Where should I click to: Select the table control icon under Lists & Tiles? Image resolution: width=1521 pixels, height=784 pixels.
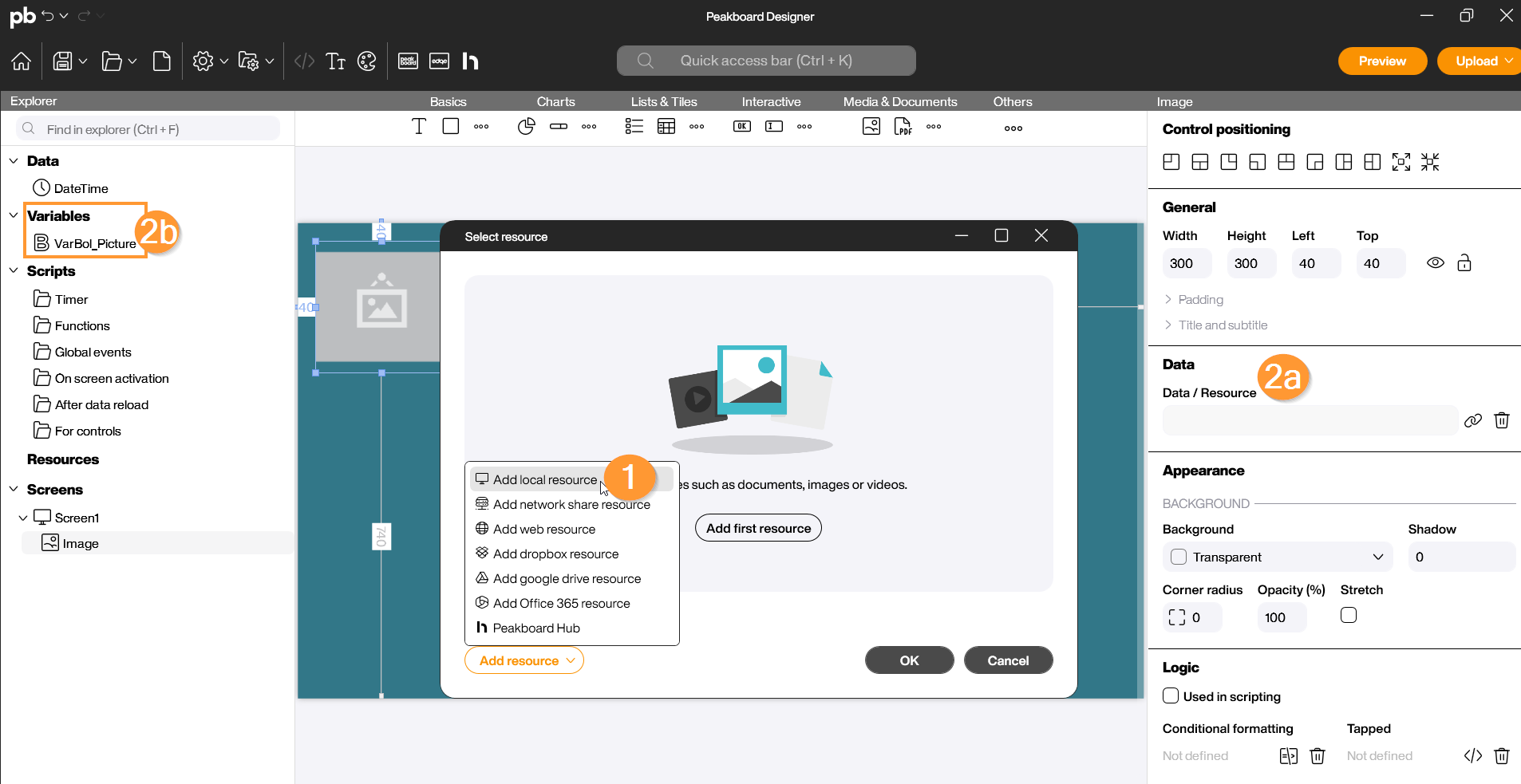pos(666,127)
